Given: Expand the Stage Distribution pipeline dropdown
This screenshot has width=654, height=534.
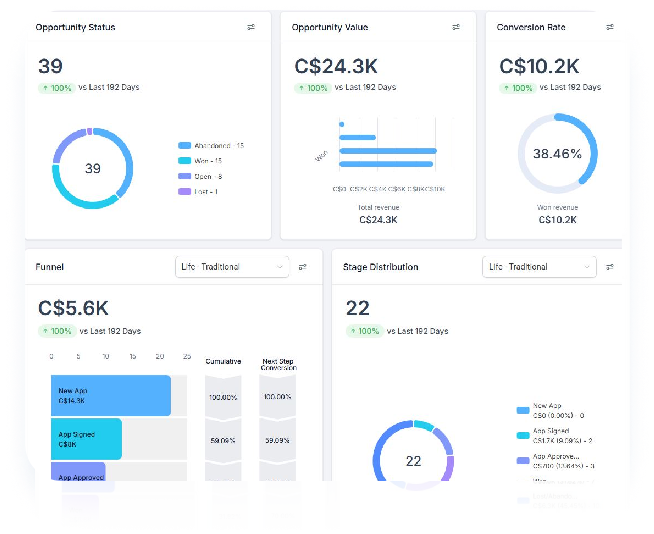Looking at the screenshot, I should tap(539, 267).
